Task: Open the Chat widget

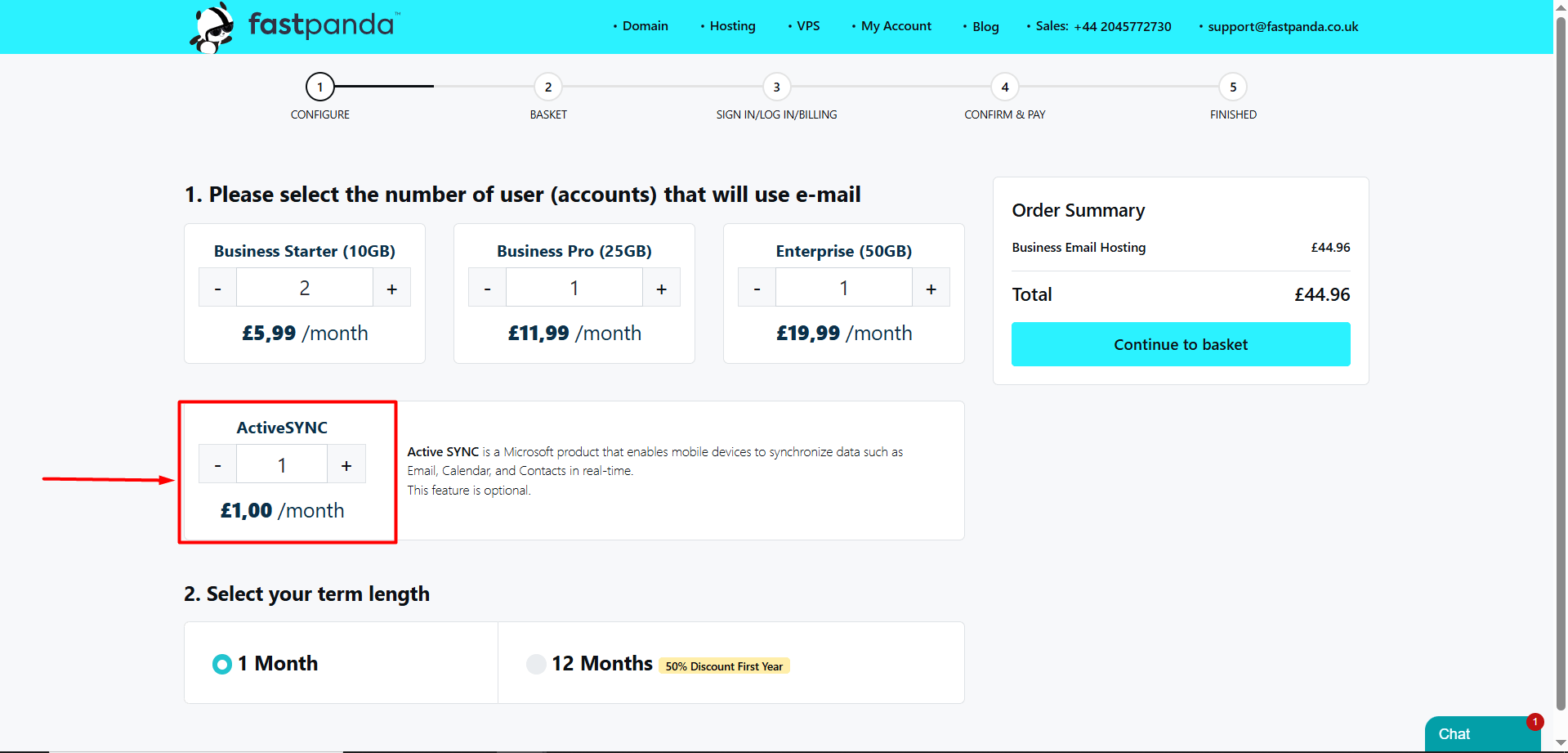Action: pyautogui.click(x=1482, y=734)
